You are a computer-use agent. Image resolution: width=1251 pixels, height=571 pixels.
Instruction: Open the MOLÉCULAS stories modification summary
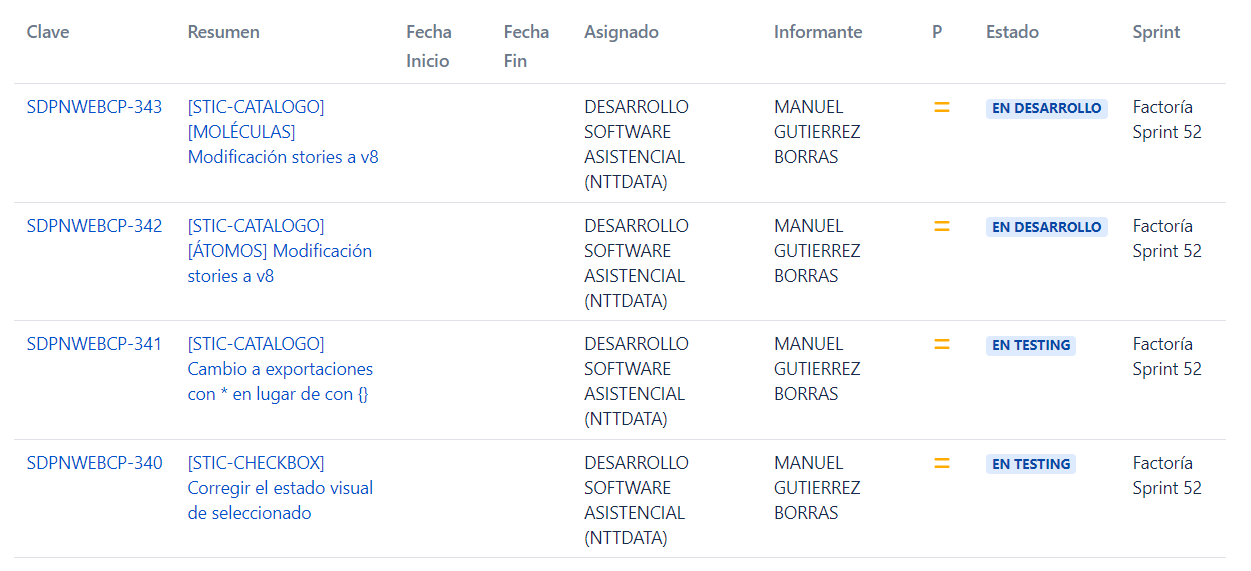click(283, 132)
